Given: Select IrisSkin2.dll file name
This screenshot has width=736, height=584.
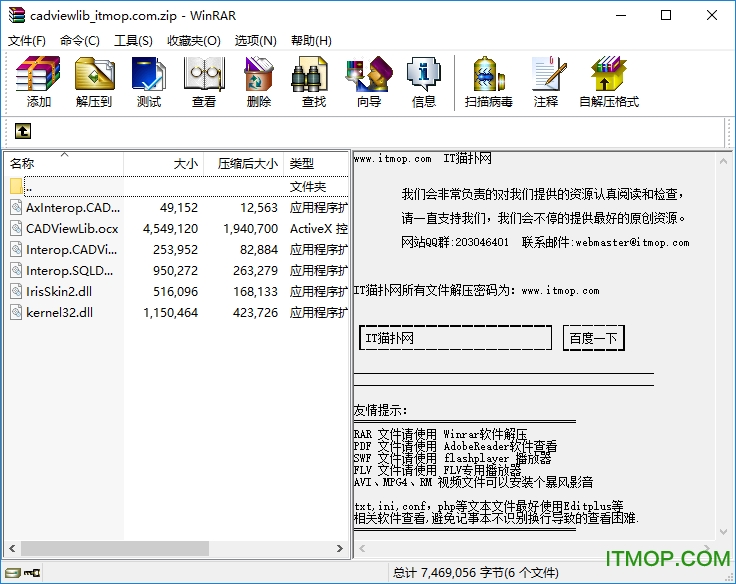Looking at the screenshot, I should 59,292.
